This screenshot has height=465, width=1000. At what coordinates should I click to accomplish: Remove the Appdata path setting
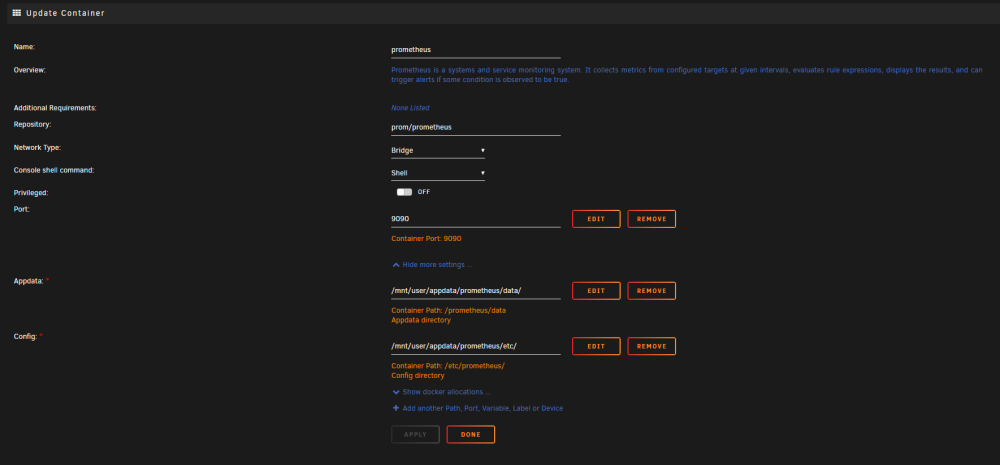651,291
